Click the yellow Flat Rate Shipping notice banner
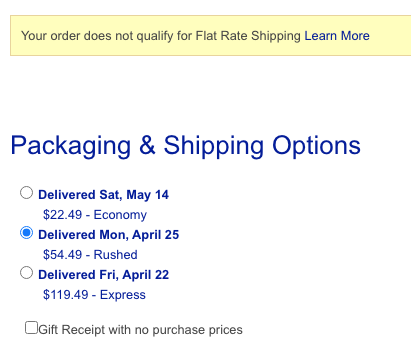411x361 pixels. click(x=211, y=36)
